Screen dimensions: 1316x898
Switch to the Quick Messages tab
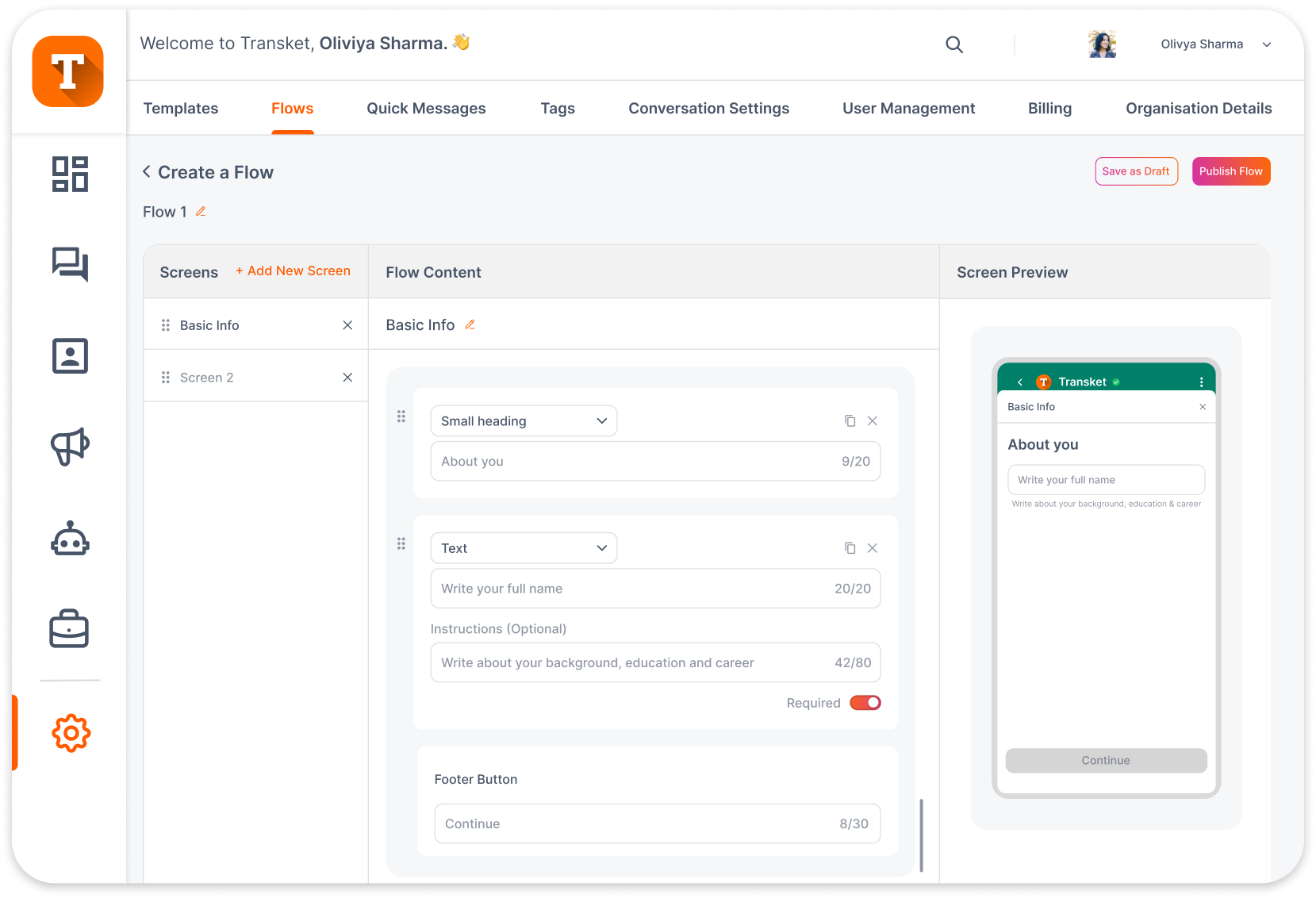pyautogui.click(x=426, y=109)
